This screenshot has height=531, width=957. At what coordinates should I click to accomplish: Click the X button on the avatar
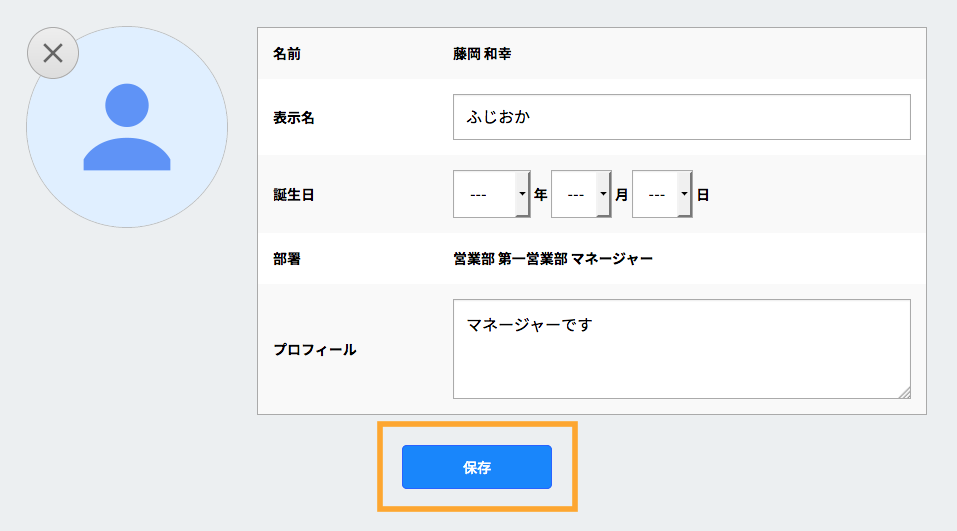pyautogui.click(x=53, y=53)
